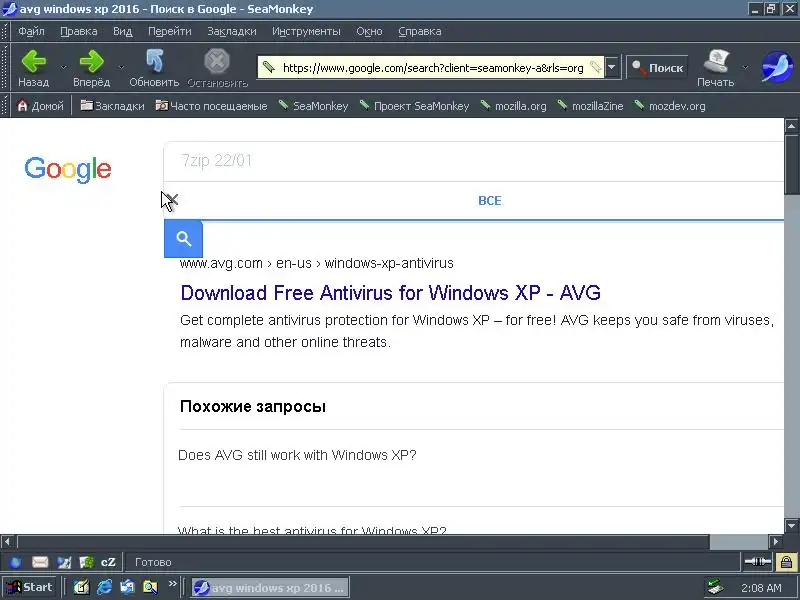This screenshot has width=800, height=600.
Task: Expand Печать button dropdown arrow
Action: [745, 67]
